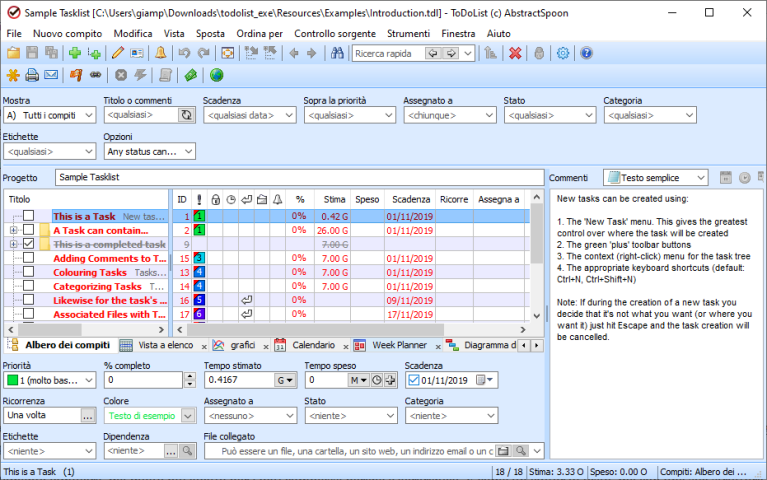This screenshot has width=767, height=480.
Task: Switch to the 'Vista a elenco' tab
Action: click(165, 345)
